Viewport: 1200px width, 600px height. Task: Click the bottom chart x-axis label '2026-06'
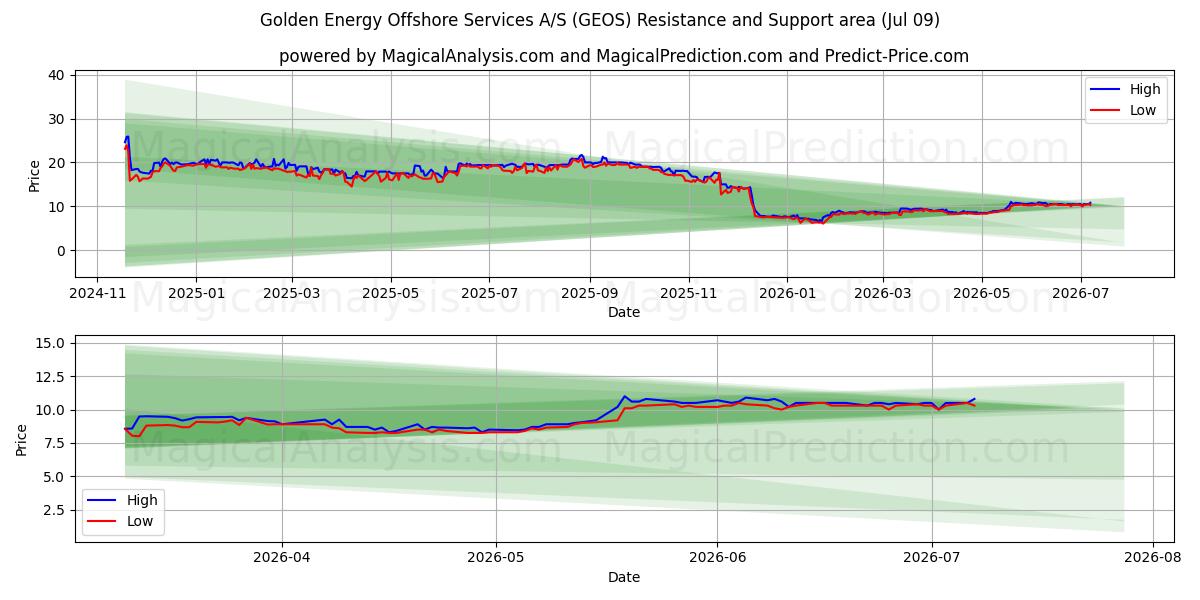coord(717,560)
